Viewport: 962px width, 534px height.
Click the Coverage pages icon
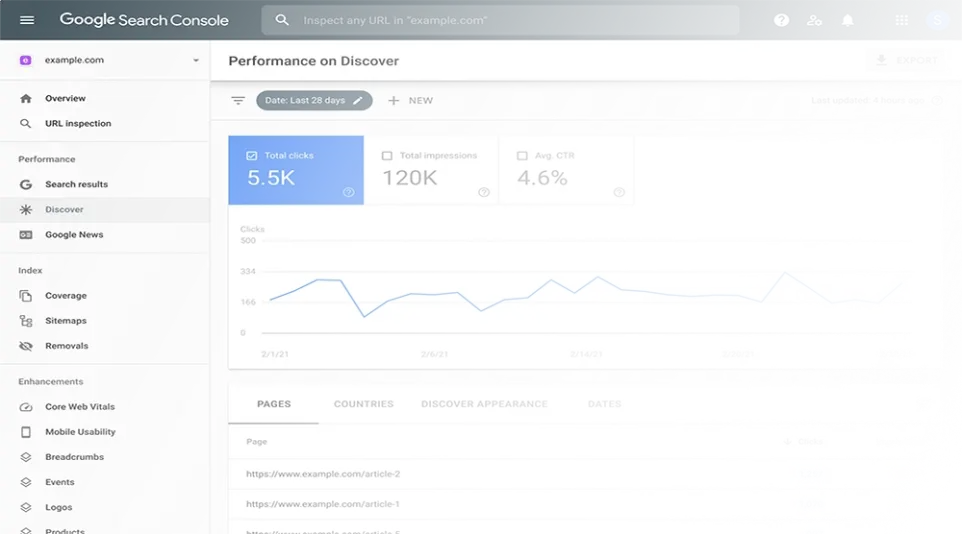(26, 296)
